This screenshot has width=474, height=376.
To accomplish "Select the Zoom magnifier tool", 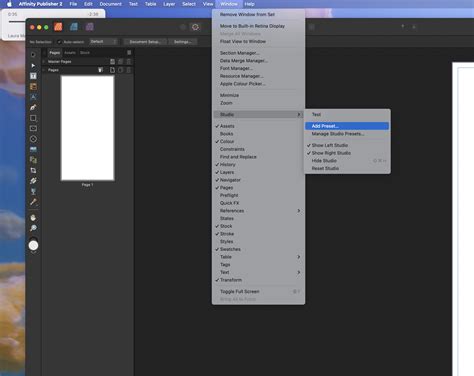I will click(33, 228).
